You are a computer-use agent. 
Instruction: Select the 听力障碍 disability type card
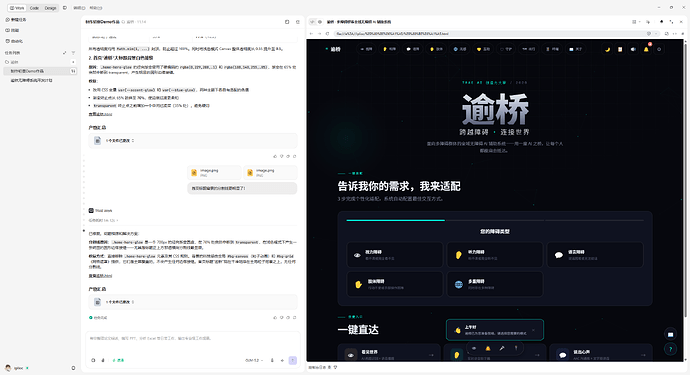coord(495,254)
